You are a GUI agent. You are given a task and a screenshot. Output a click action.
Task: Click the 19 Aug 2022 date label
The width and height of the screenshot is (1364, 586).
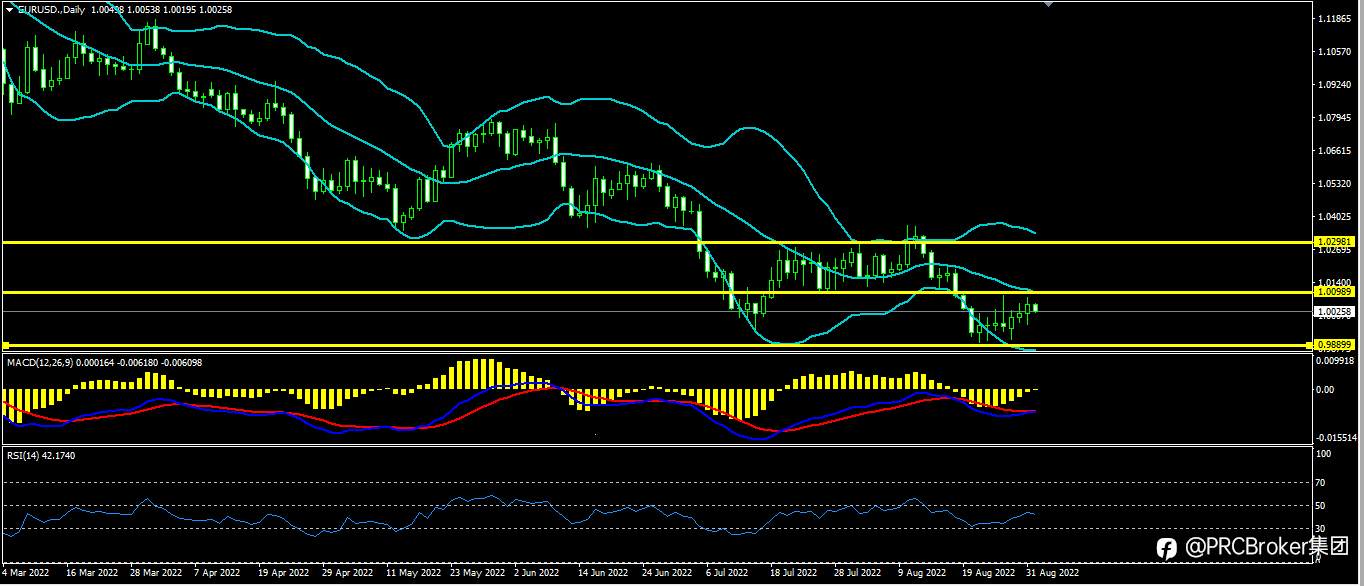[x=987, y=573]
